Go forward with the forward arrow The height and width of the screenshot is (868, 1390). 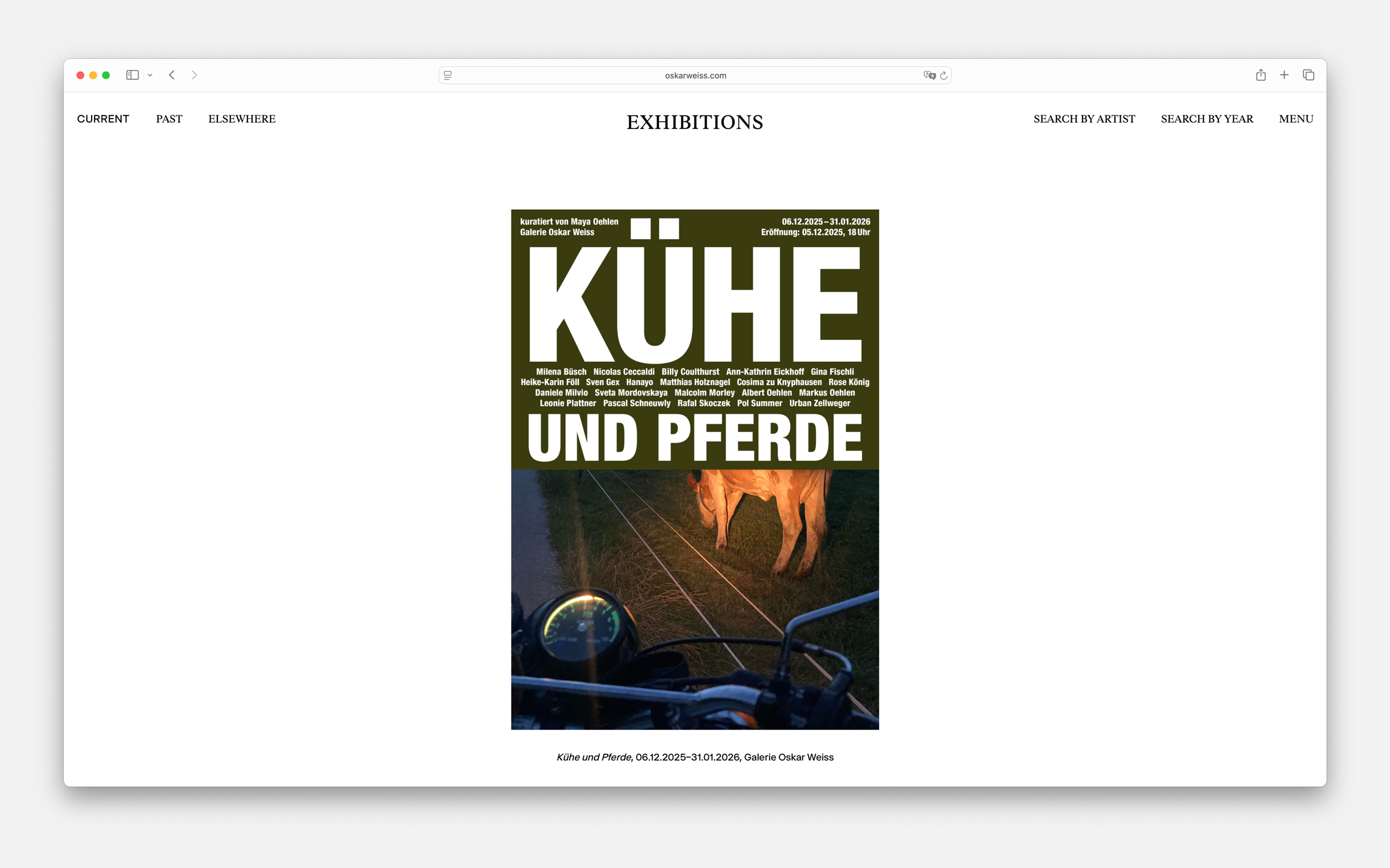point(194,75)
